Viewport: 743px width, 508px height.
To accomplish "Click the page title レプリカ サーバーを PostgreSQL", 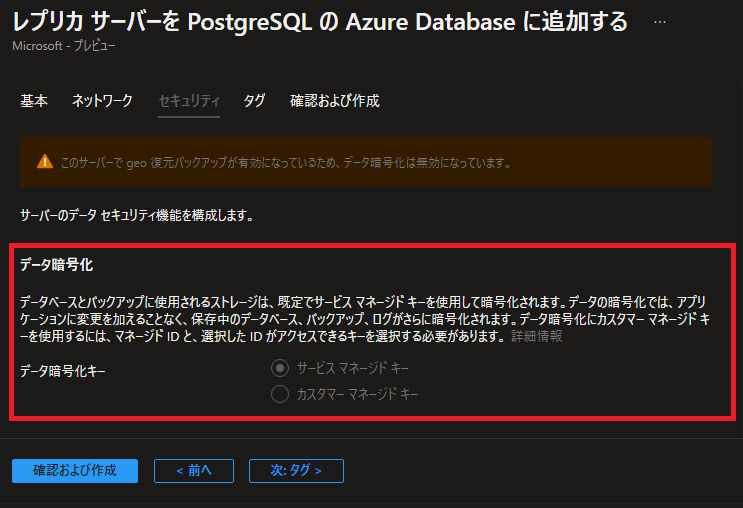I will pyautogui.click(x=320, y=22).
